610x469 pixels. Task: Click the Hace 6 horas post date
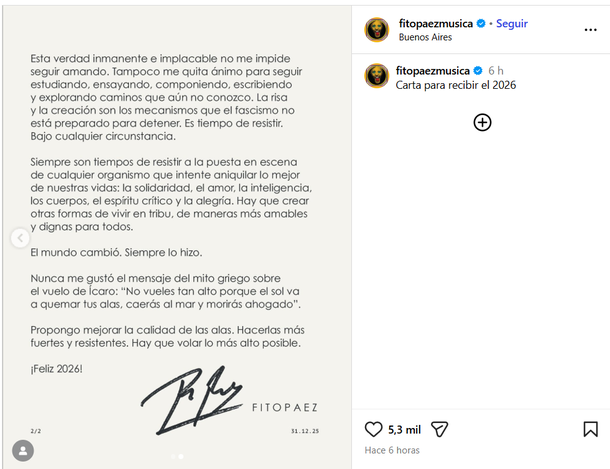tap(392, 450)
